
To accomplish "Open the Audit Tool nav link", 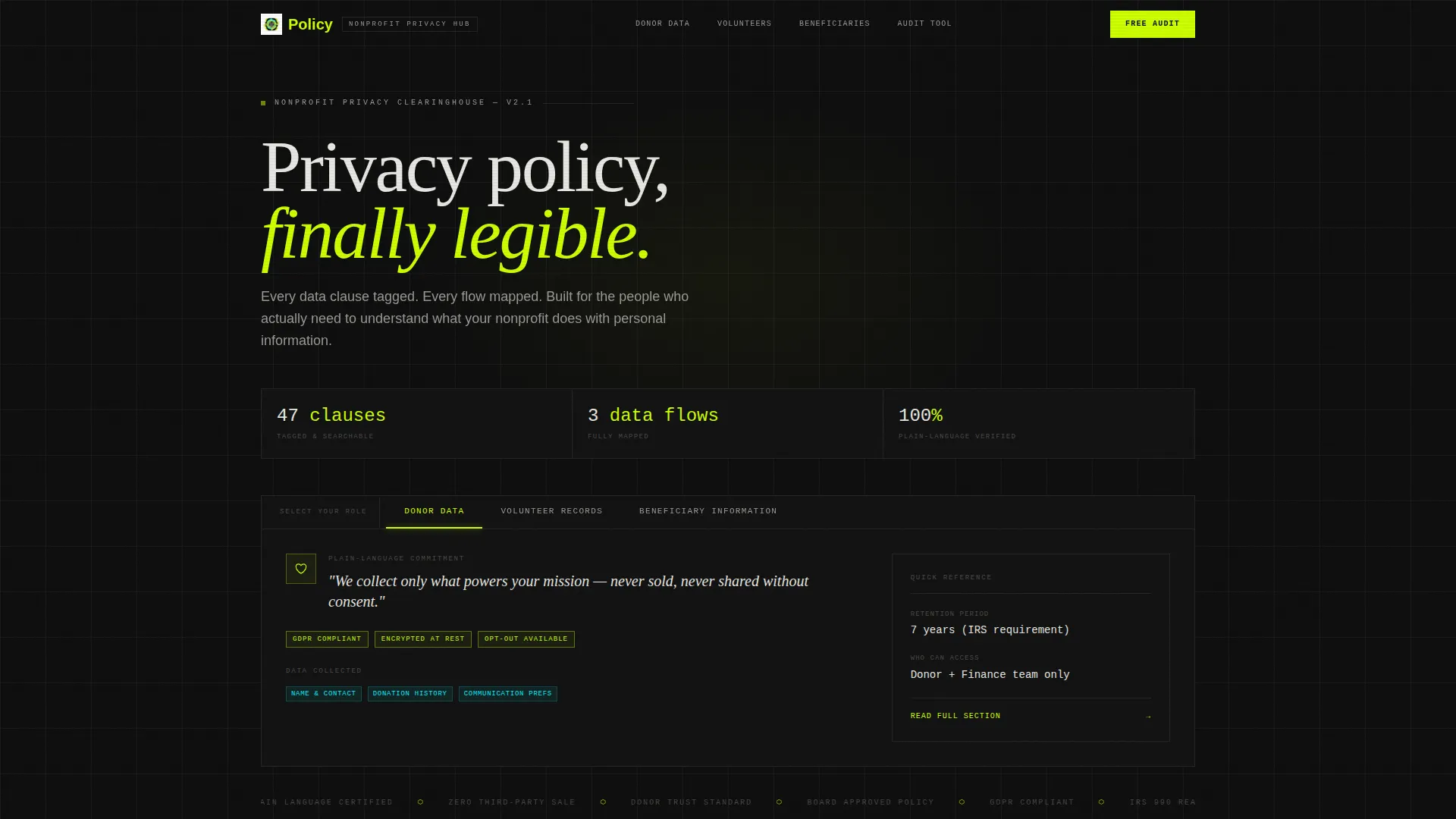I will click(x=924, y=24).
